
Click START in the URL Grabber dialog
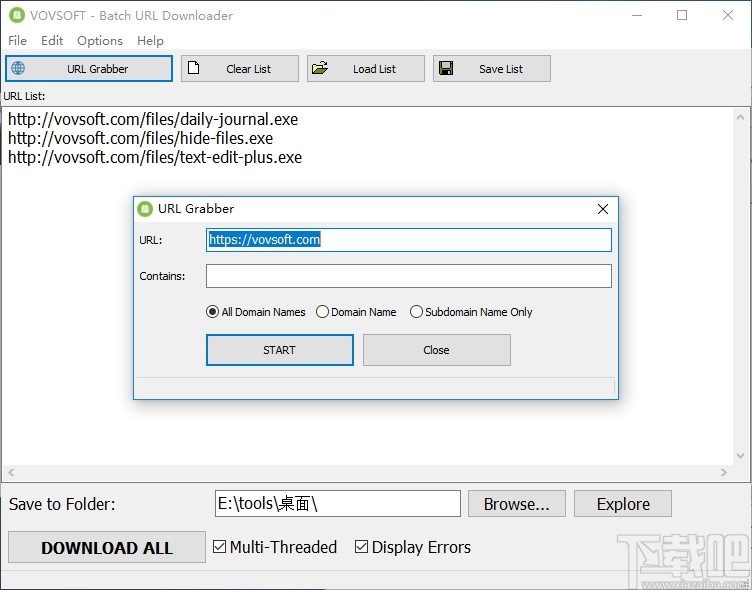(x=280, y=350)
